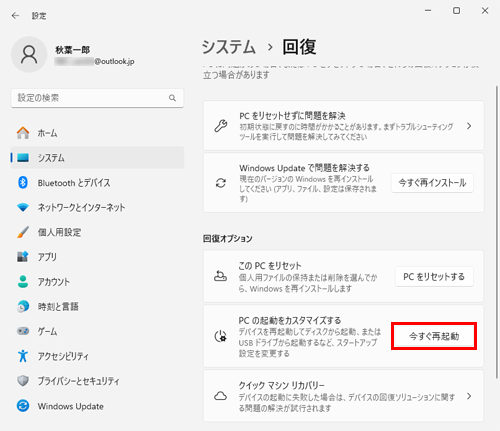Click the 今すぐ再起動 button

[x=434, y=336]
